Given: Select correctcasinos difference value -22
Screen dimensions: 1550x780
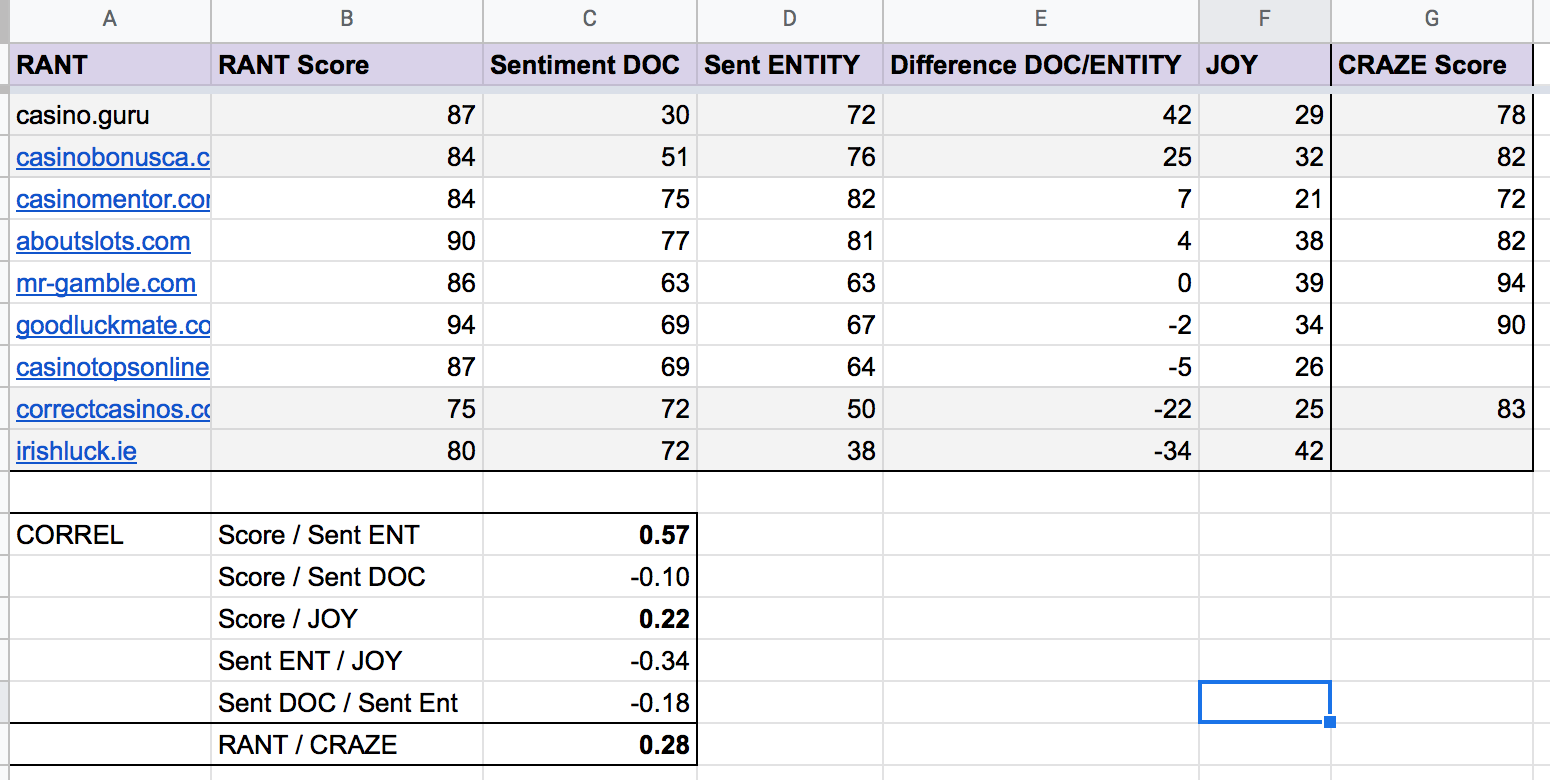Looking at the screenshot, I should [1041, 409].
